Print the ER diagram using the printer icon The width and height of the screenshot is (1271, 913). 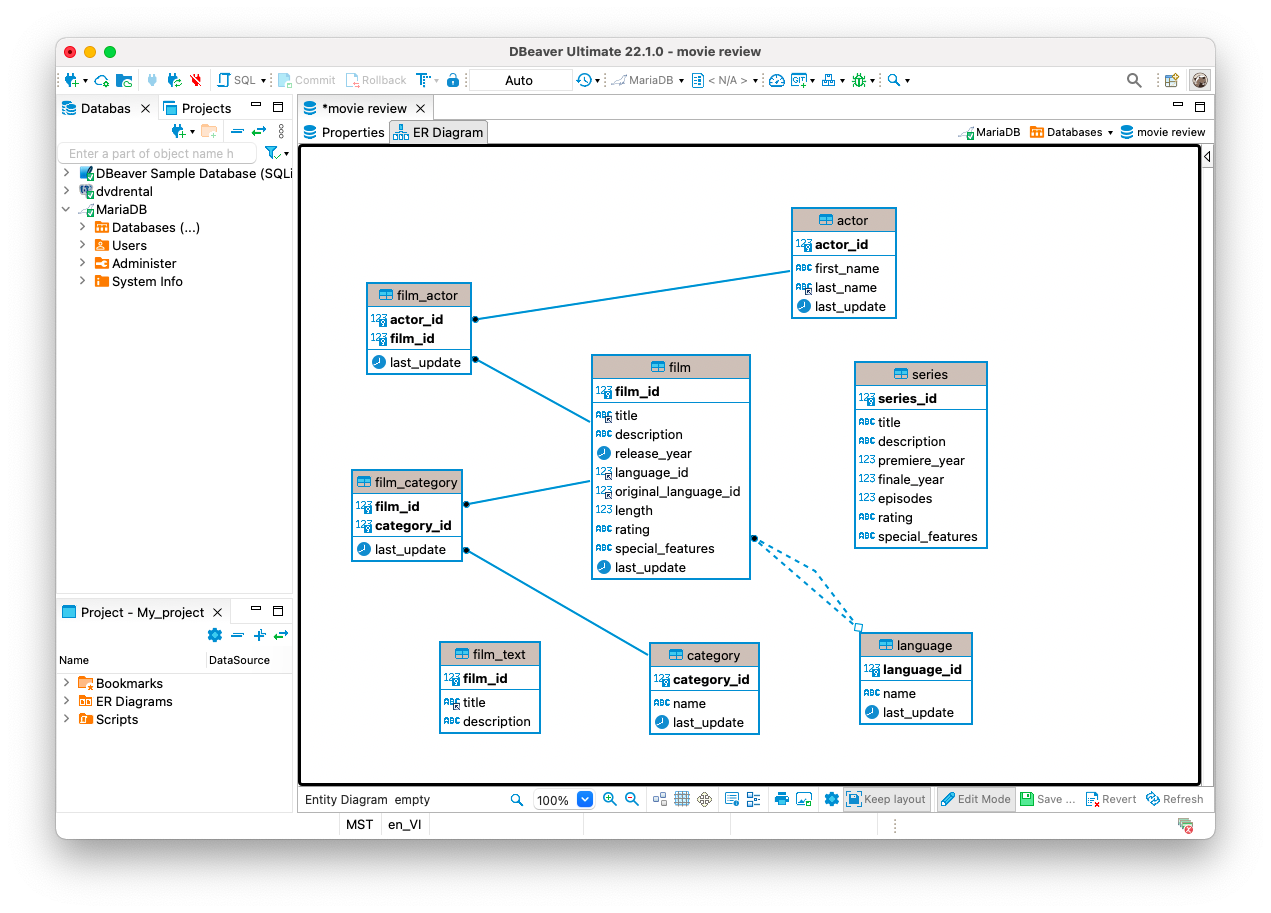782,799
